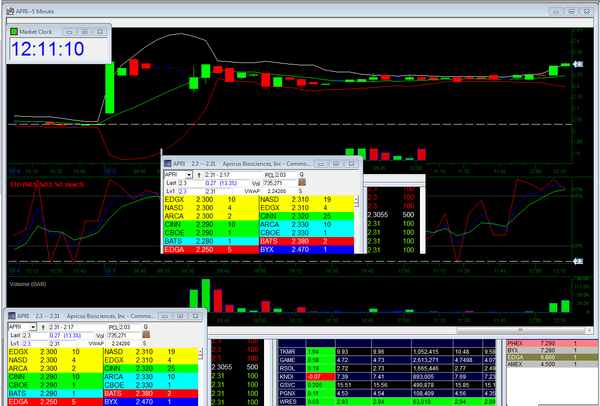Click title bar icon of upper Apricus Biosciences window
Screen dimensions: 600x406
coord(168,161)
